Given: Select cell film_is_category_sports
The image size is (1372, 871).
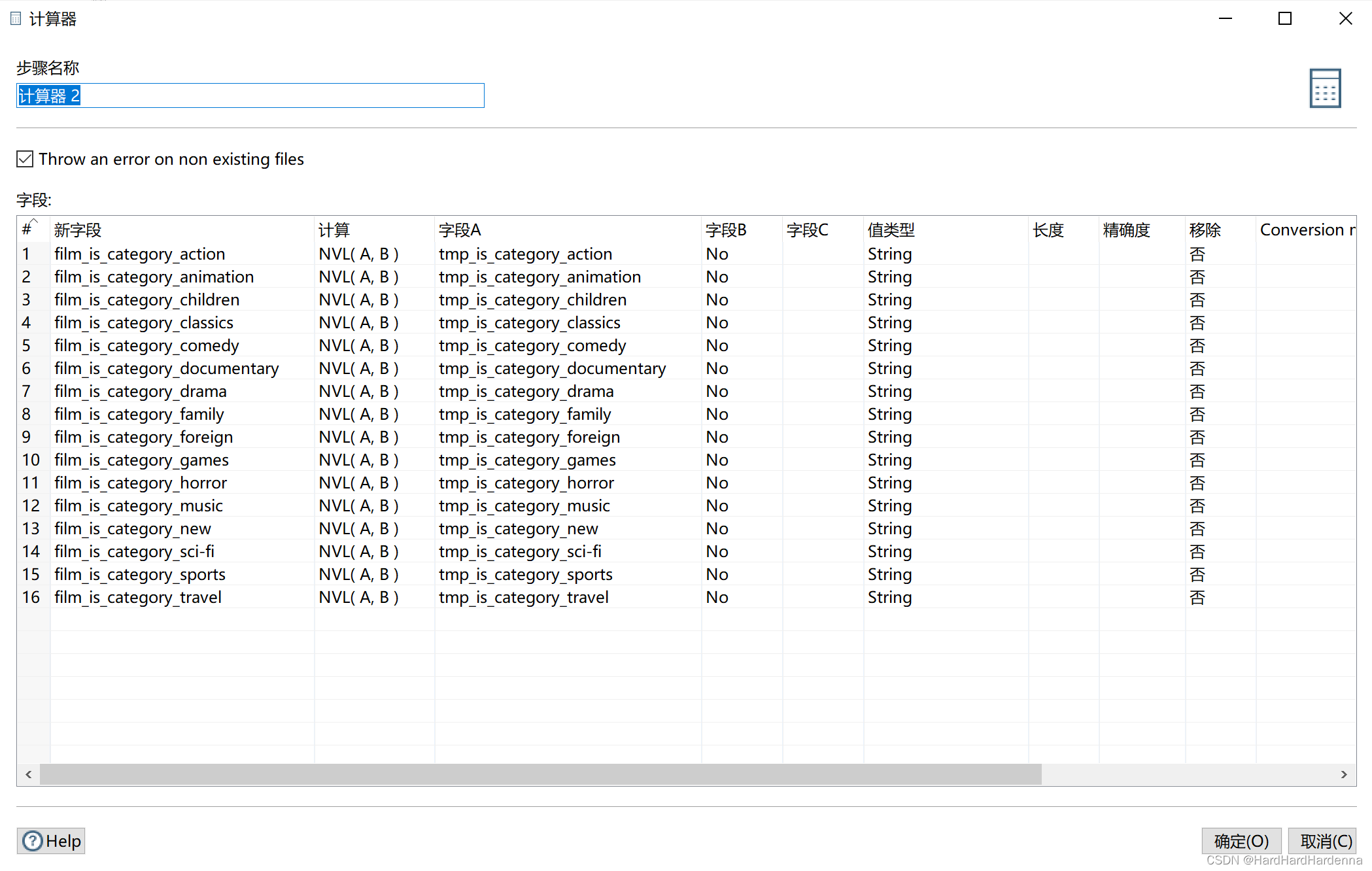Looking at the screenshot, I should (182, 574).
